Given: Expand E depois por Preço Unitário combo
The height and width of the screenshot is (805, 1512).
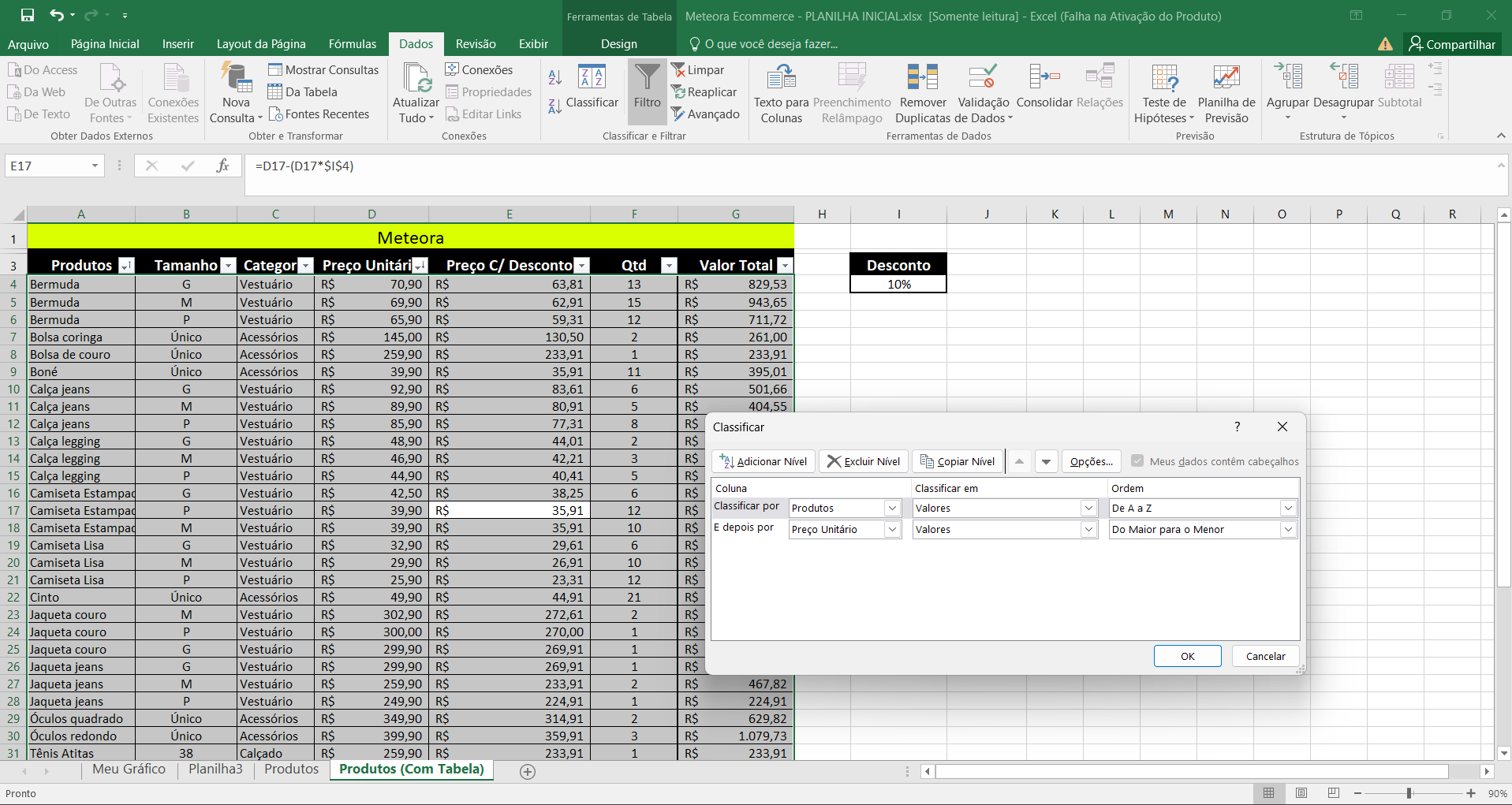Looking at the screenshot, I should [892, 530].
